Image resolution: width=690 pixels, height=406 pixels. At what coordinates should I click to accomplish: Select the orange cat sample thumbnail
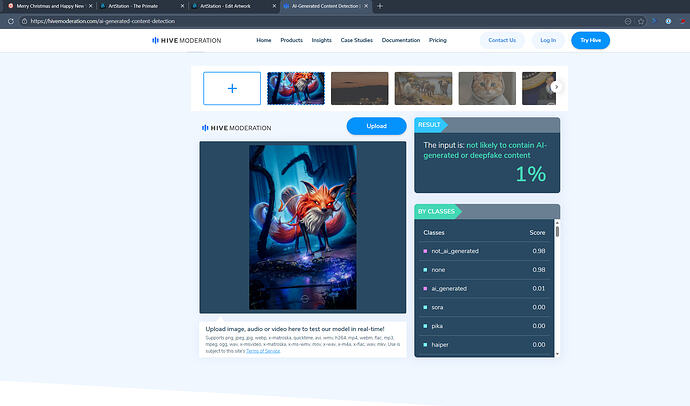tap(487, 88)
